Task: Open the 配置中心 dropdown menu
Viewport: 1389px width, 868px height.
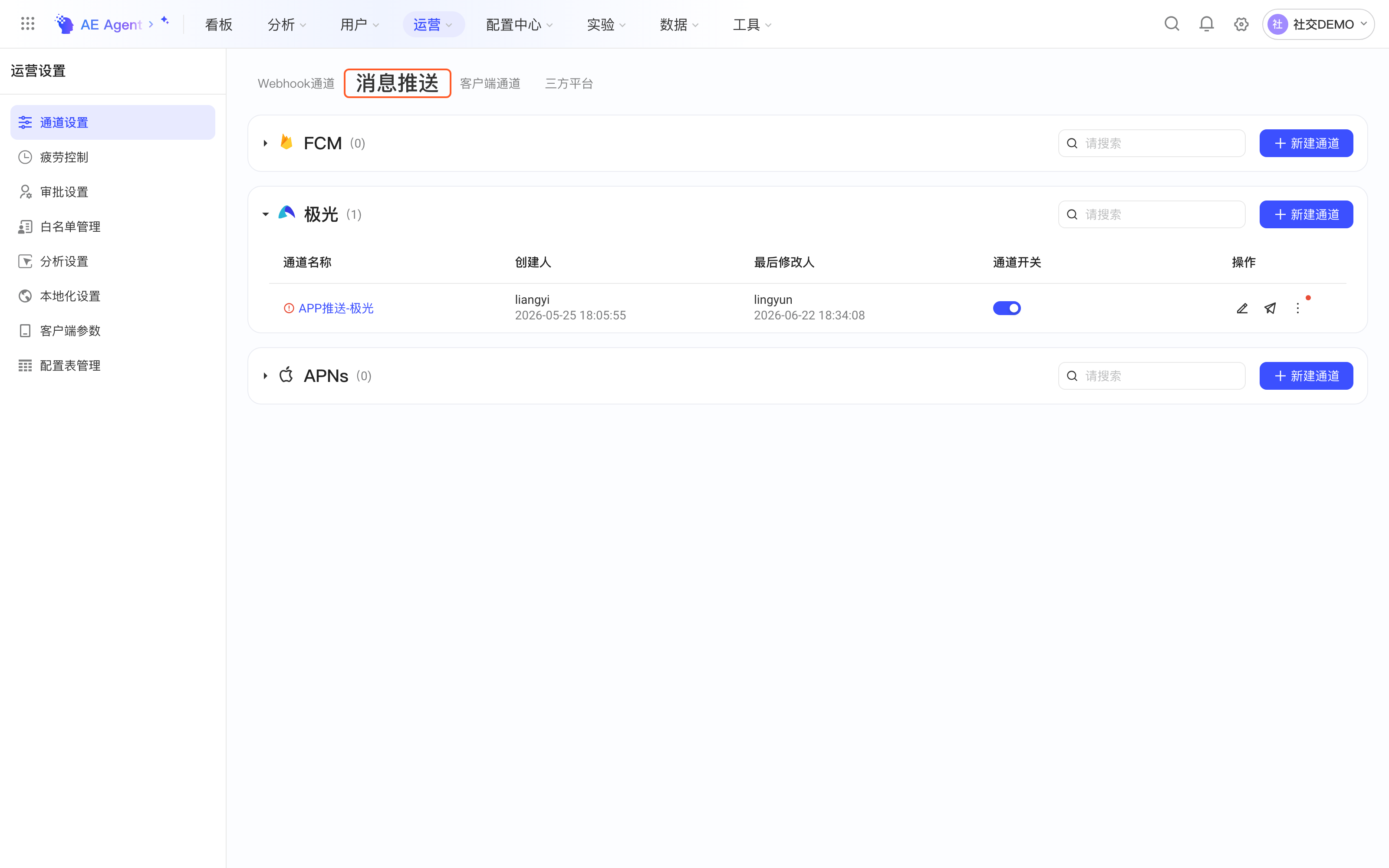Action: coord(519,24)
